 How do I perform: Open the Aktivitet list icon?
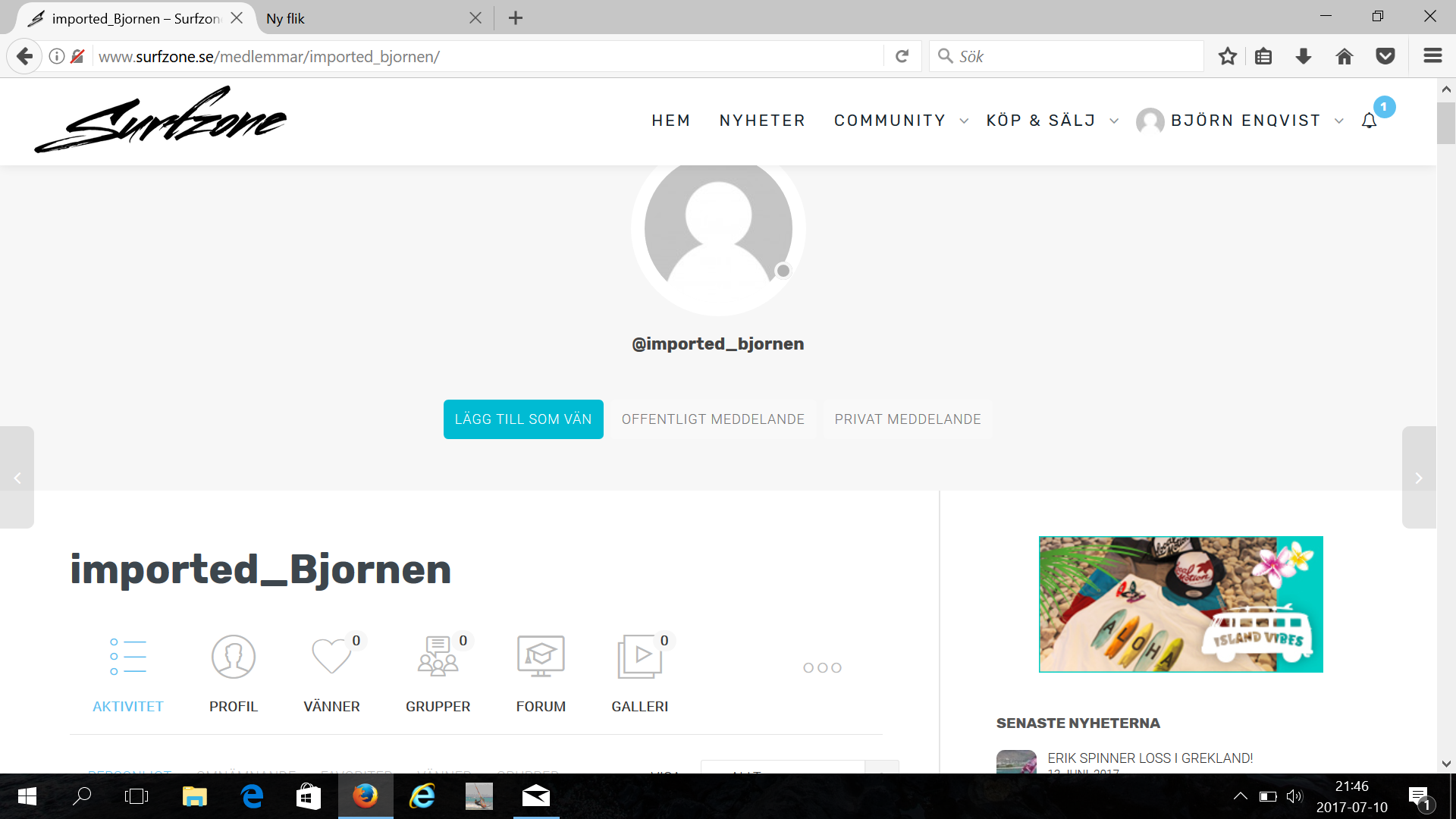pos(127,657)
